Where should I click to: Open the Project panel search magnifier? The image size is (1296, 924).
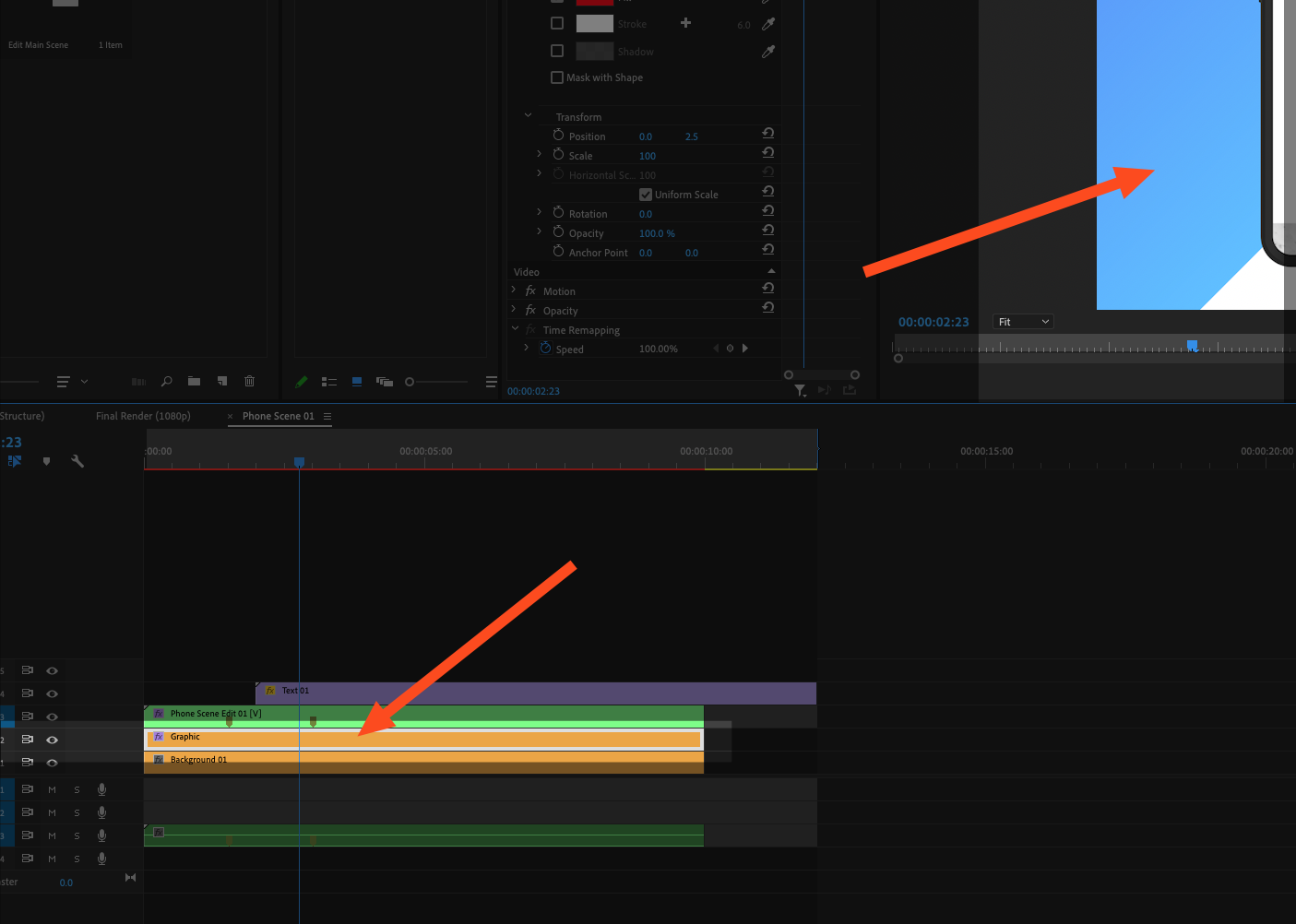[166, 381]
